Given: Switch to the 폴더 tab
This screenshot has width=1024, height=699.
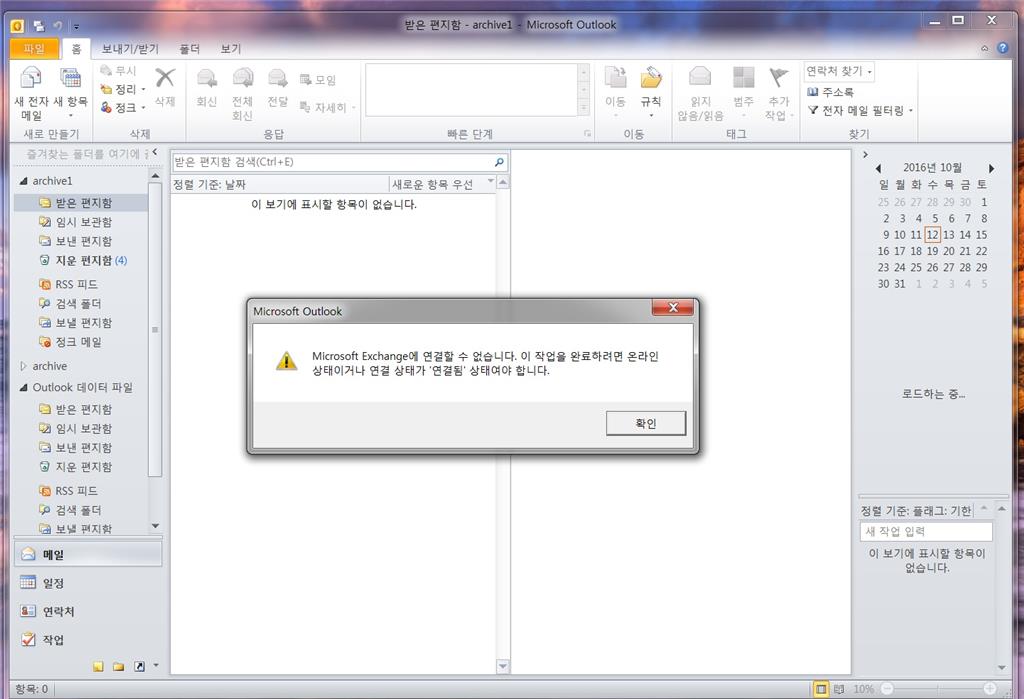Looking at the screenshot, I should (189, 48).
